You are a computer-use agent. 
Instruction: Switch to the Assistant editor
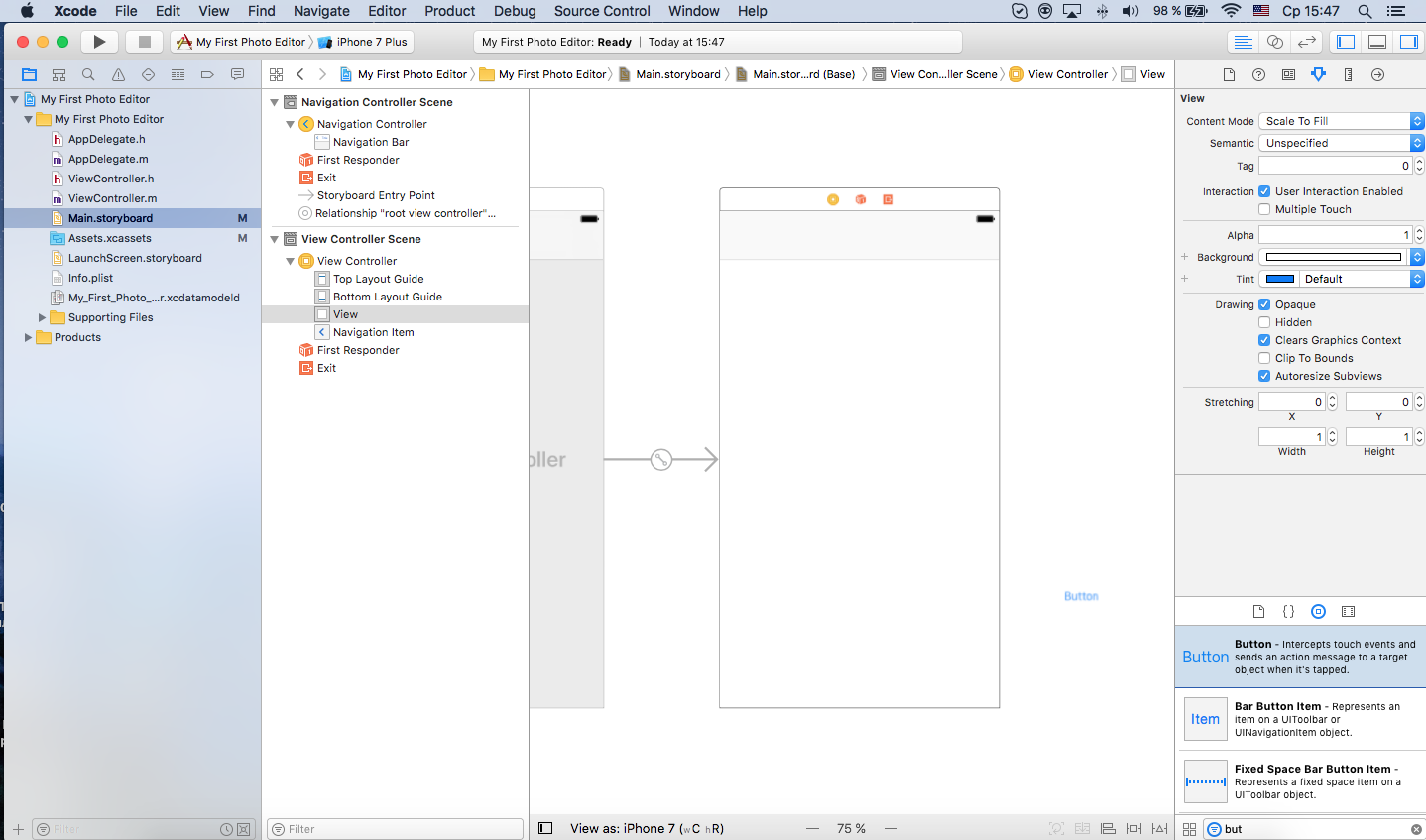[1275, 42]
